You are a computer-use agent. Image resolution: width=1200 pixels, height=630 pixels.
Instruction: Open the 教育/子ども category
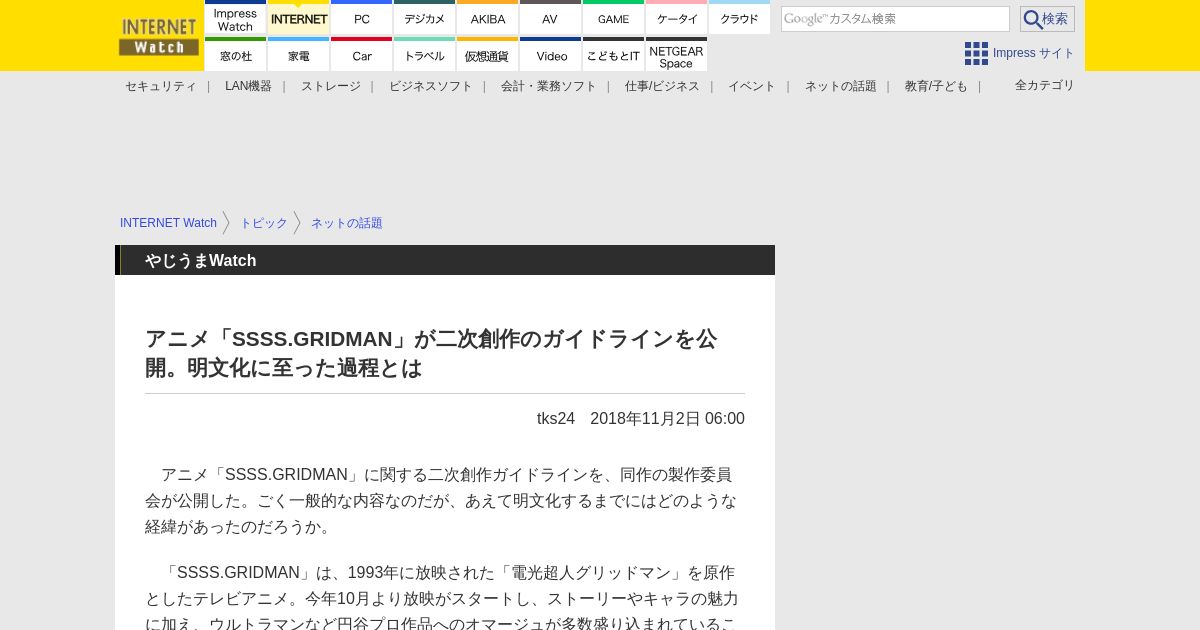click(936, 86)
